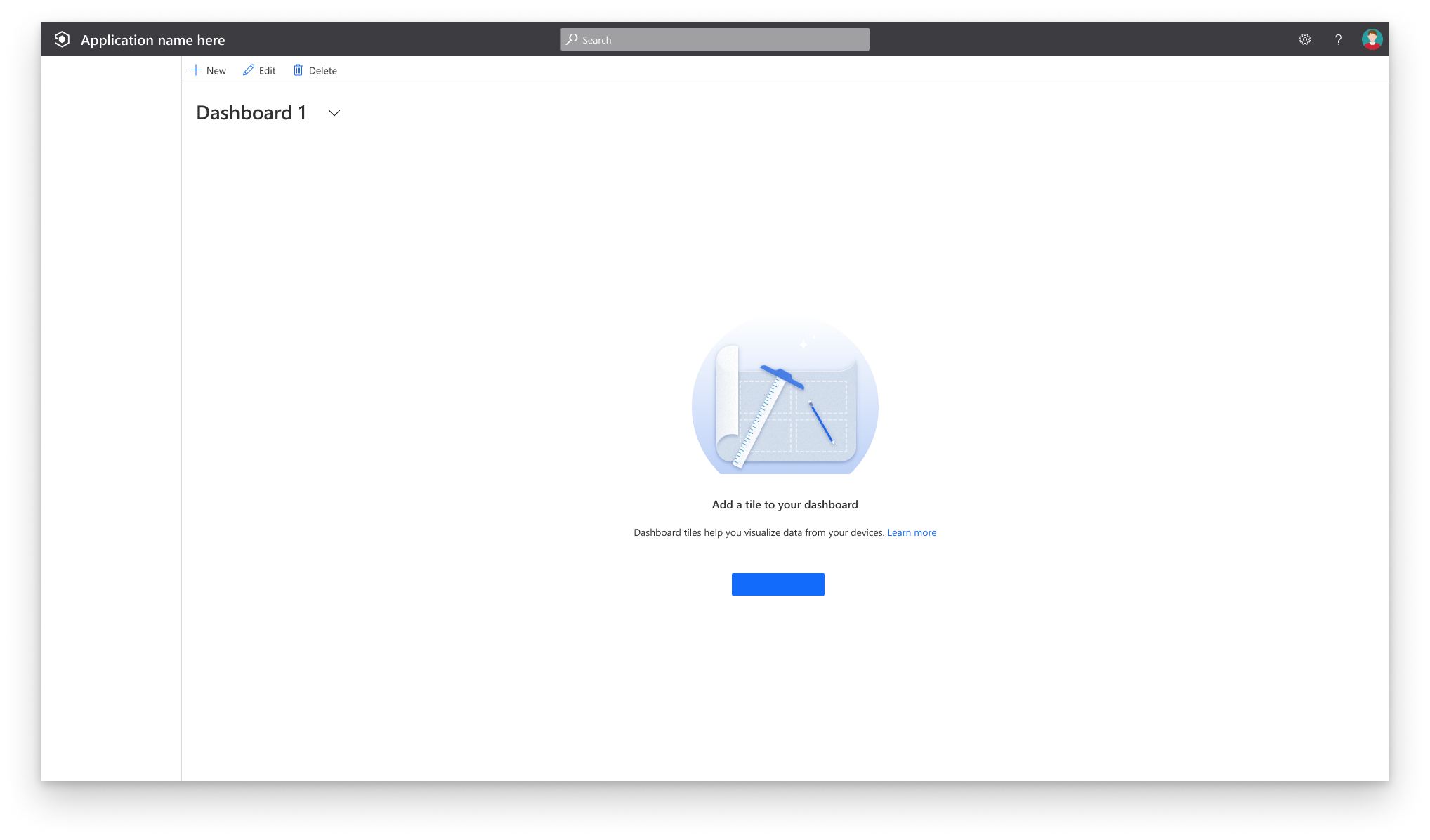
Task: Click the 'Dashboard tiles help you visualize' text
Action: tap(759, 532)
